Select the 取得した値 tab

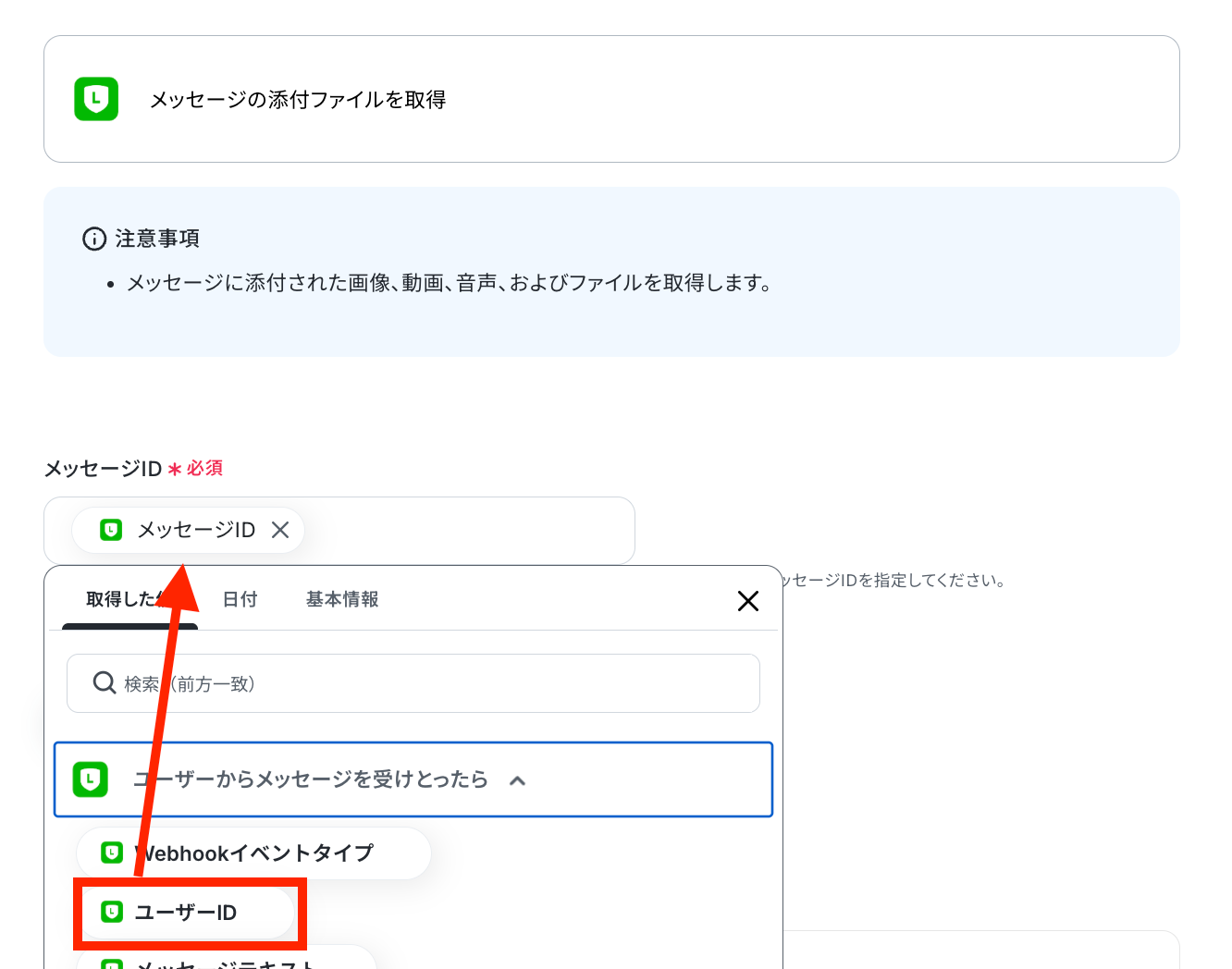(x=129, y=599)
